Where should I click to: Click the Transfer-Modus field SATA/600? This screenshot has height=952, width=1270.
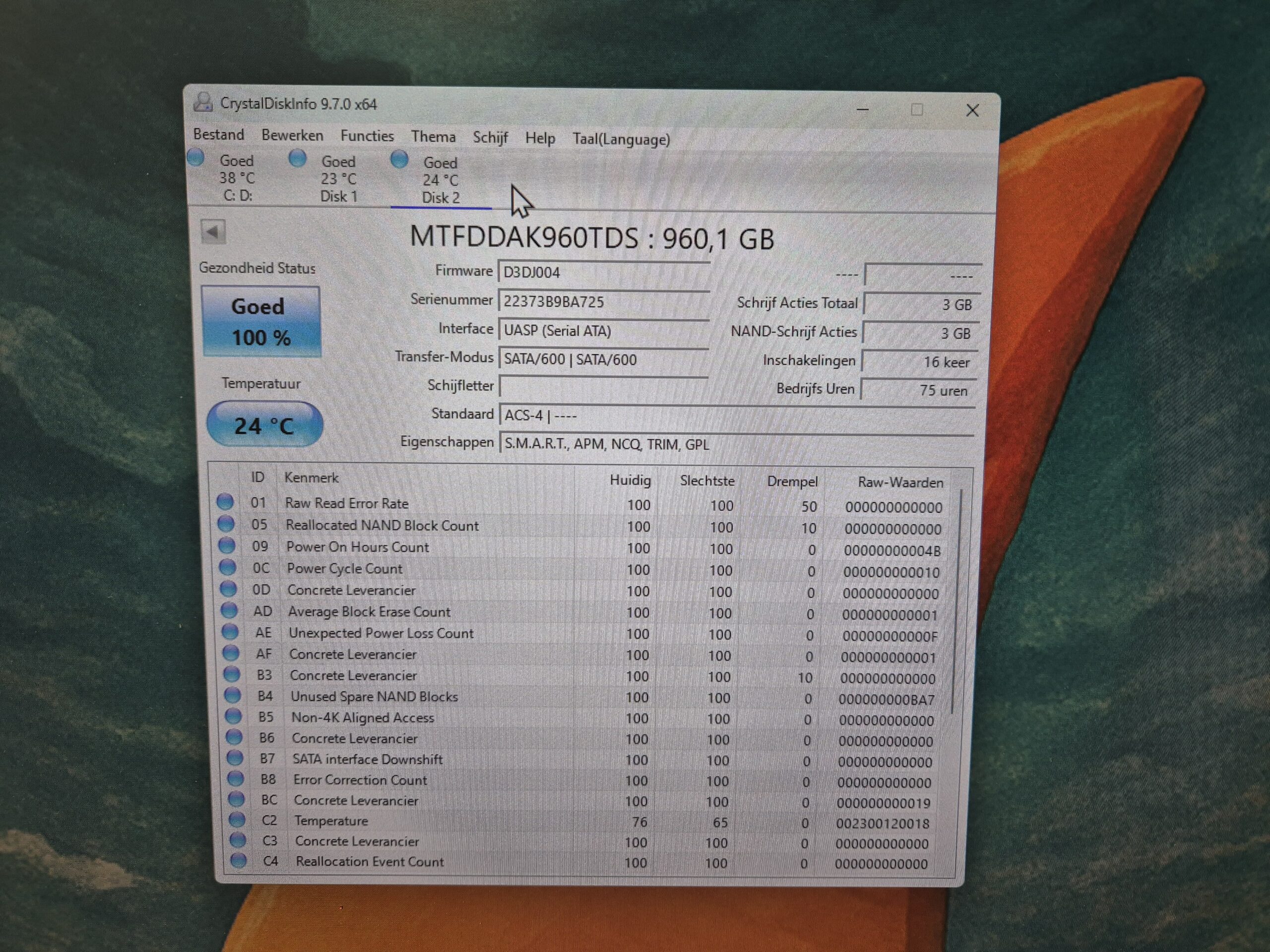point(604,359)
